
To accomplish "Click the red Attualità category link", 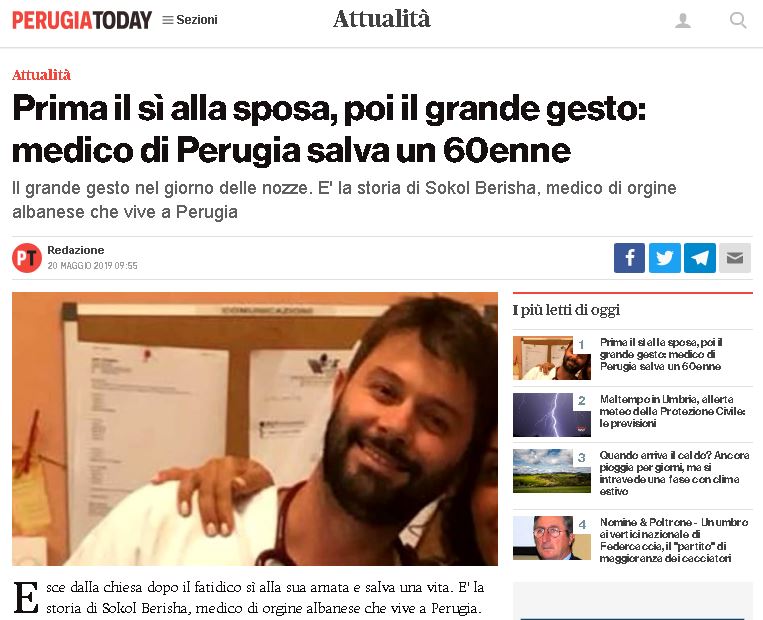I will click(x=41, y=75).
